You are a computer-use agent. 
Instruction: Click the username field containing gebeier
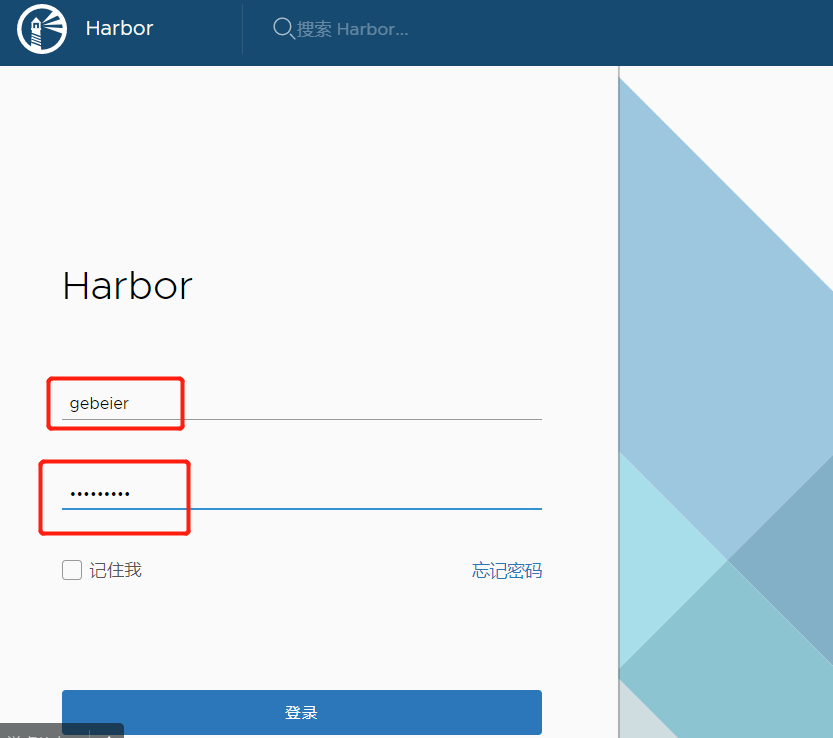pos(302,403)
